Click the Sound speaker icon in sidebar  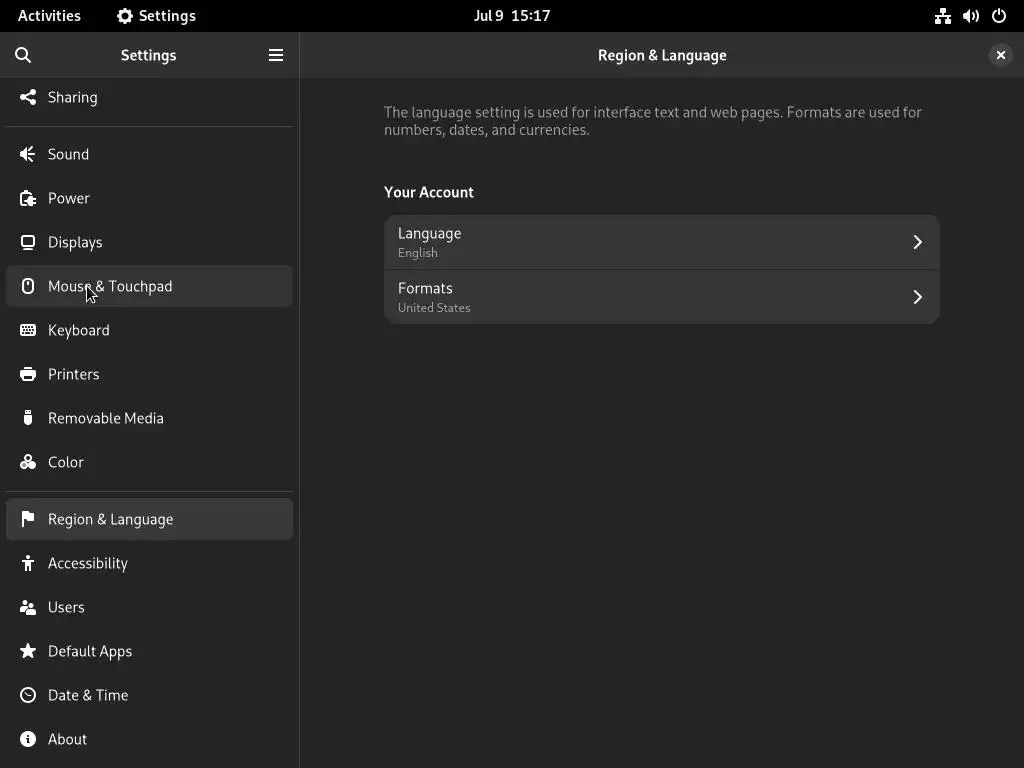coord(28,154)
